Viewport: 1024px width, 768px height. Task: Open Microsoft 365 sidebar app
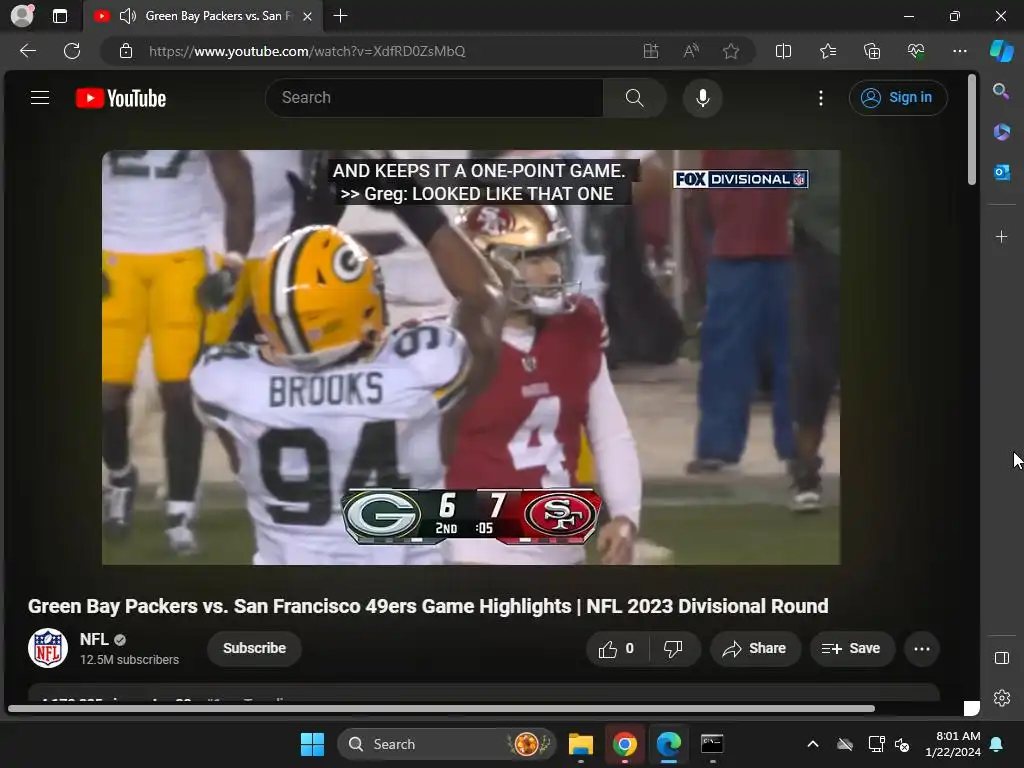tap(1001, 131)
